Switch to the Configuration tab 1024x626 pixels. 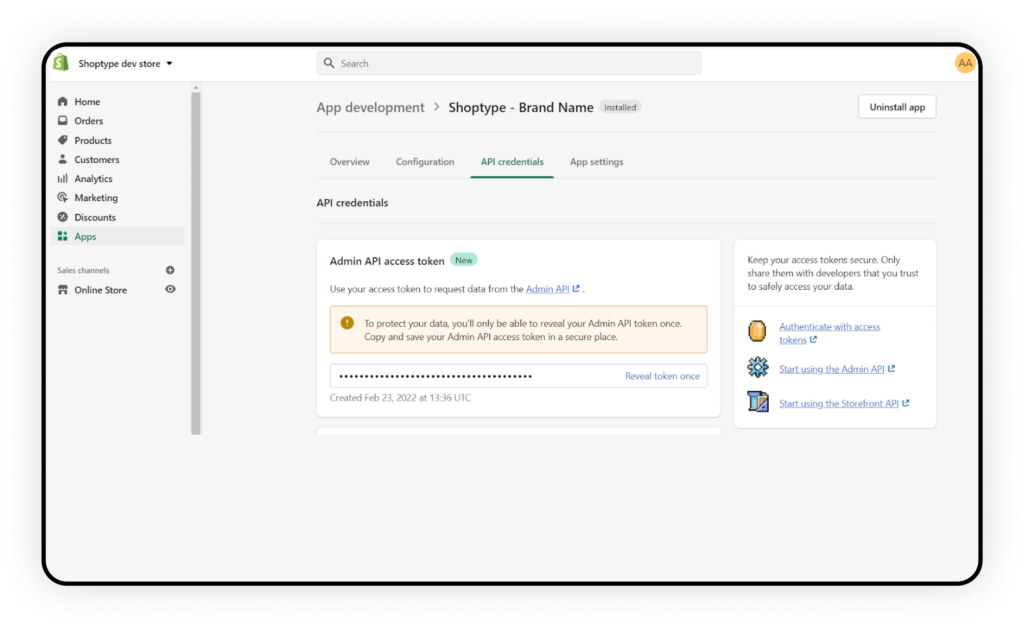click(x=424, y=162)
